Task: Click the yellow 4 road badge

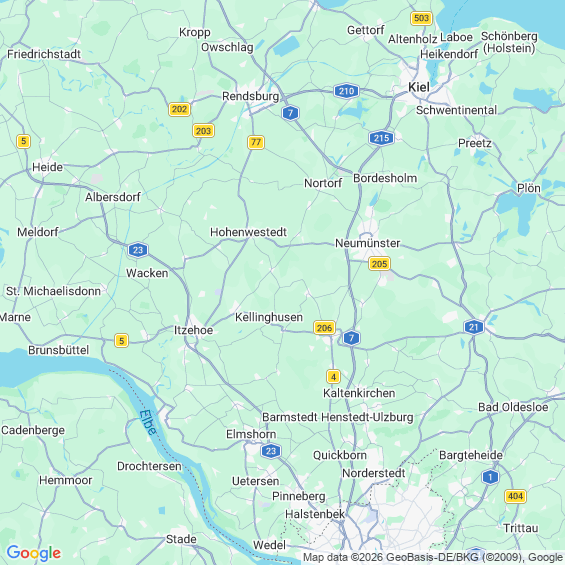Action: point(333,377)
